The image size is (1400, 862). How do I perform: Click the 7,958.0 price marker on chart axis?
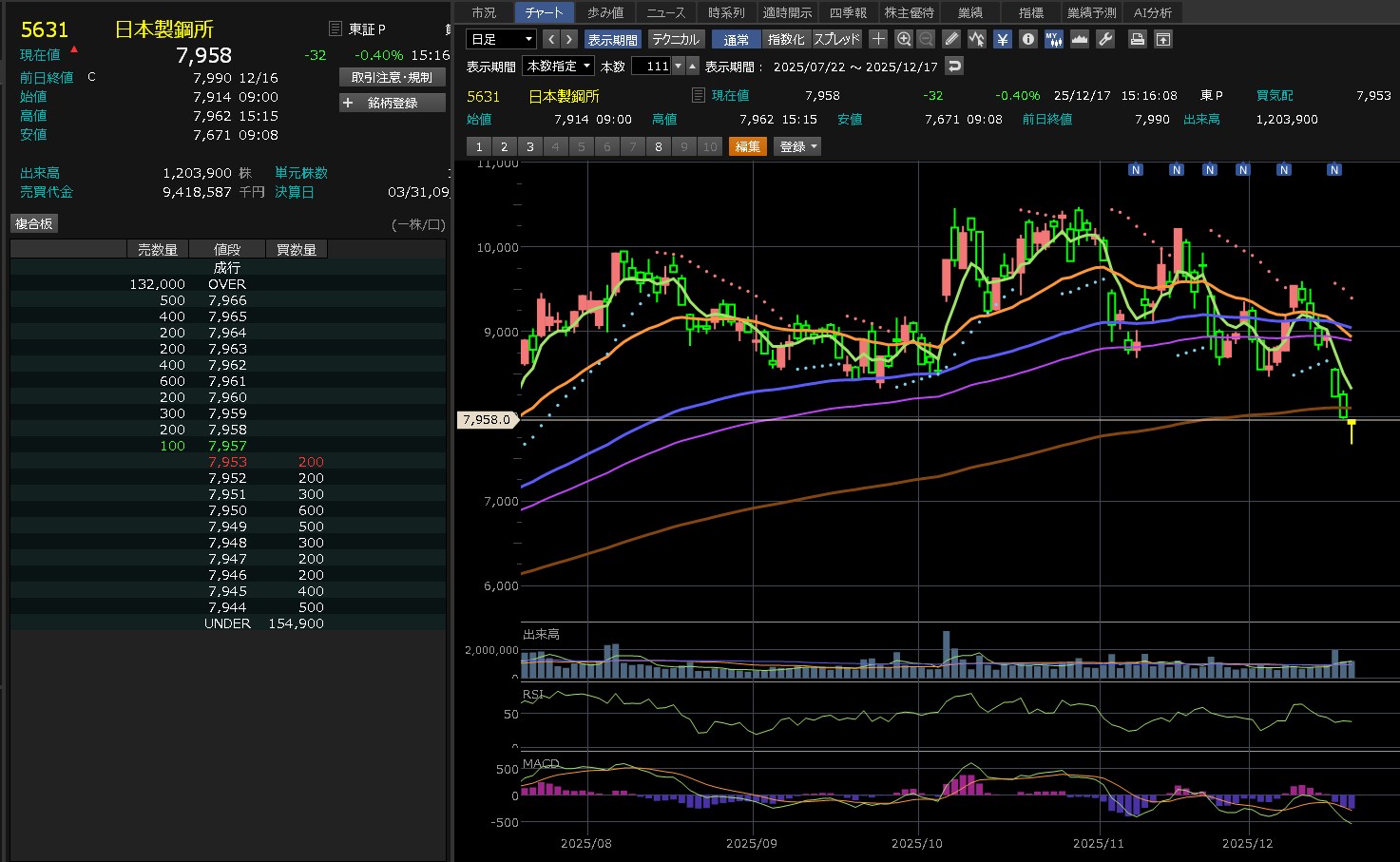pyautogui.click(x=487, y=419)
